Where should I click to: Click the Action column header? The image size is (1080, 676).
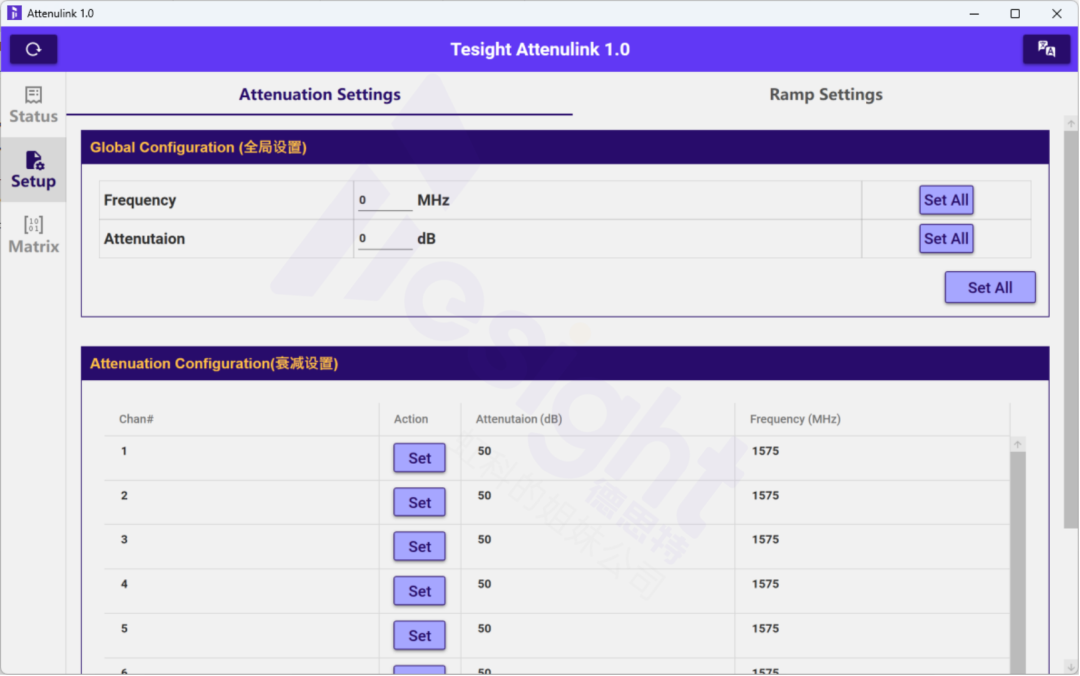point(411,419)
